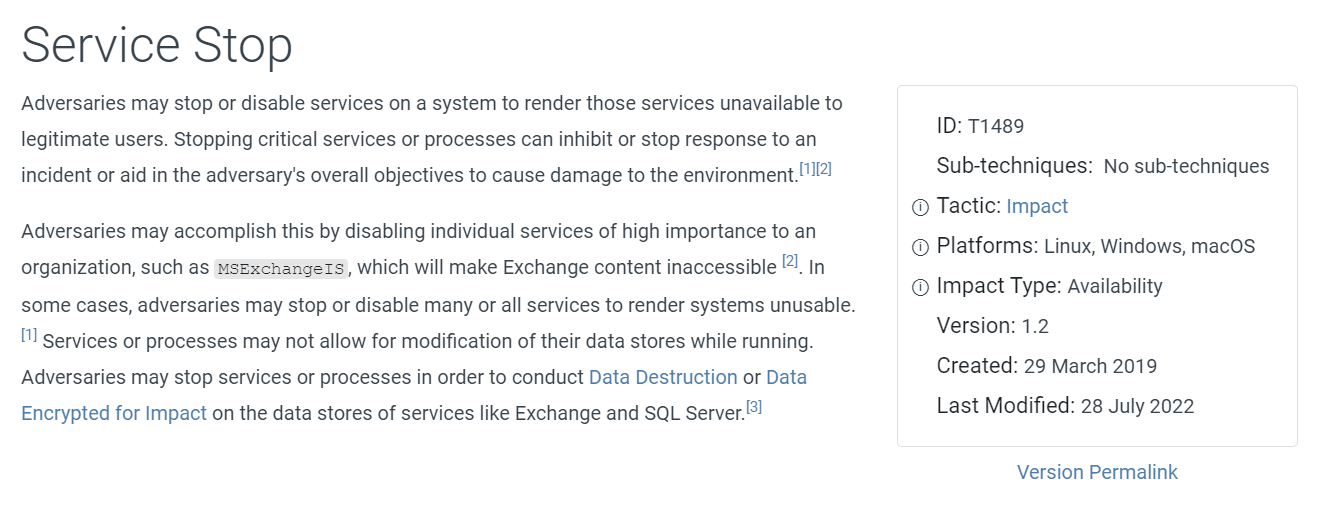This screenshot has width=1337, height=513.
Task: Click the Version 1.2 entry
Action: 992,326
